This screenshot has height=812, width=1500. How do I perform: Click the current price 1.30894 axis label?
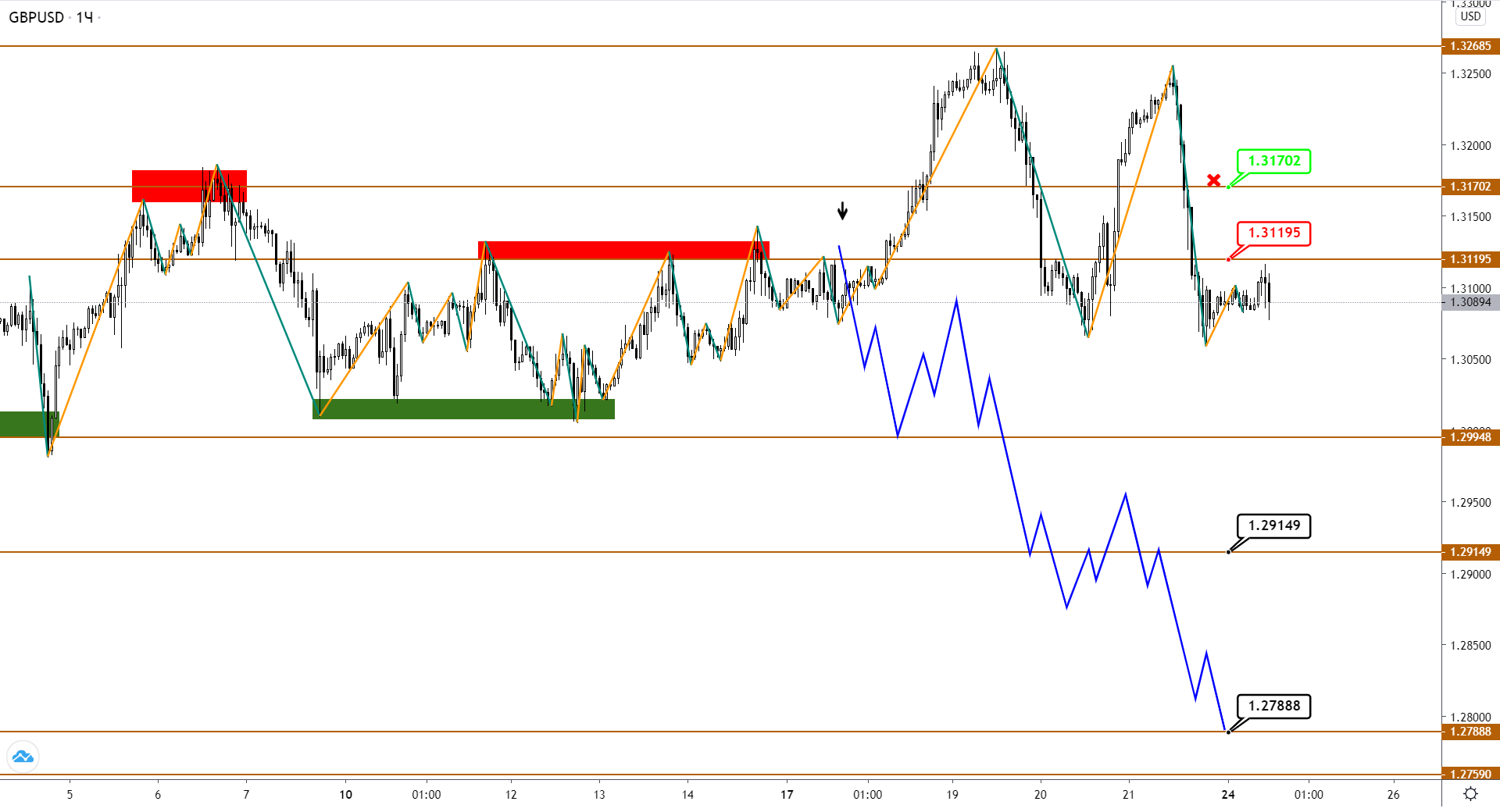pyautogui.click(x=1470, y=302)
